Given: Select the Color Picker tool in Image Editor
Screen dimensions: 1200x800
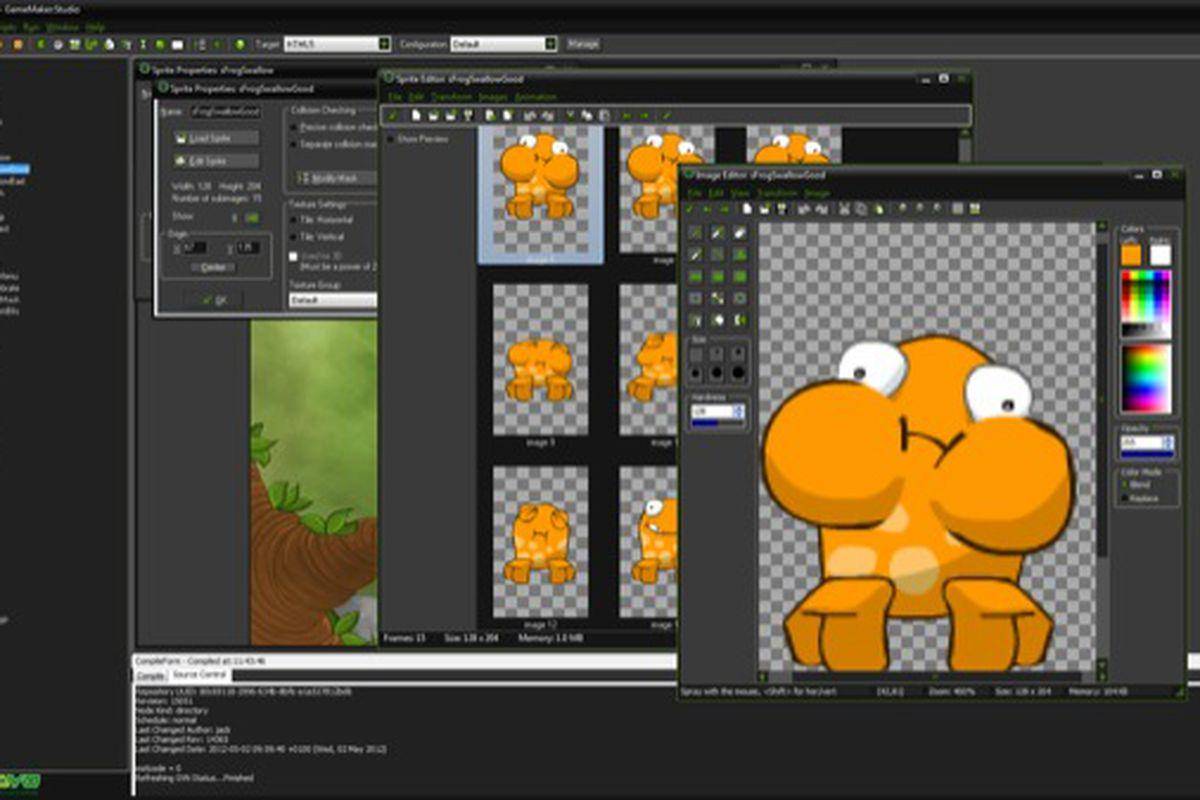Looking at the screenshot, I should (x=695, y=255).
